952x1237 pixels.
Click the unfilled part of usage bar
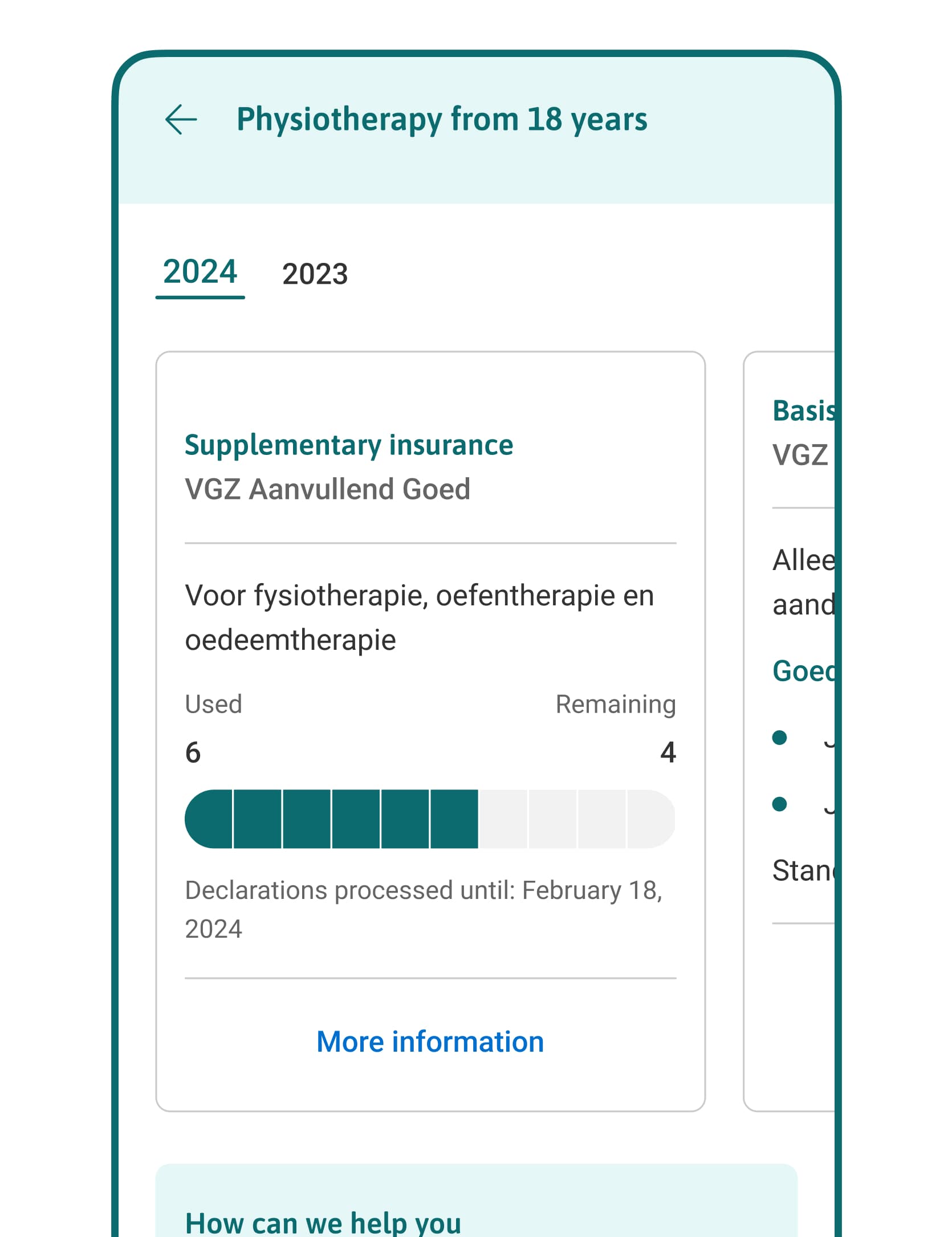577,819
